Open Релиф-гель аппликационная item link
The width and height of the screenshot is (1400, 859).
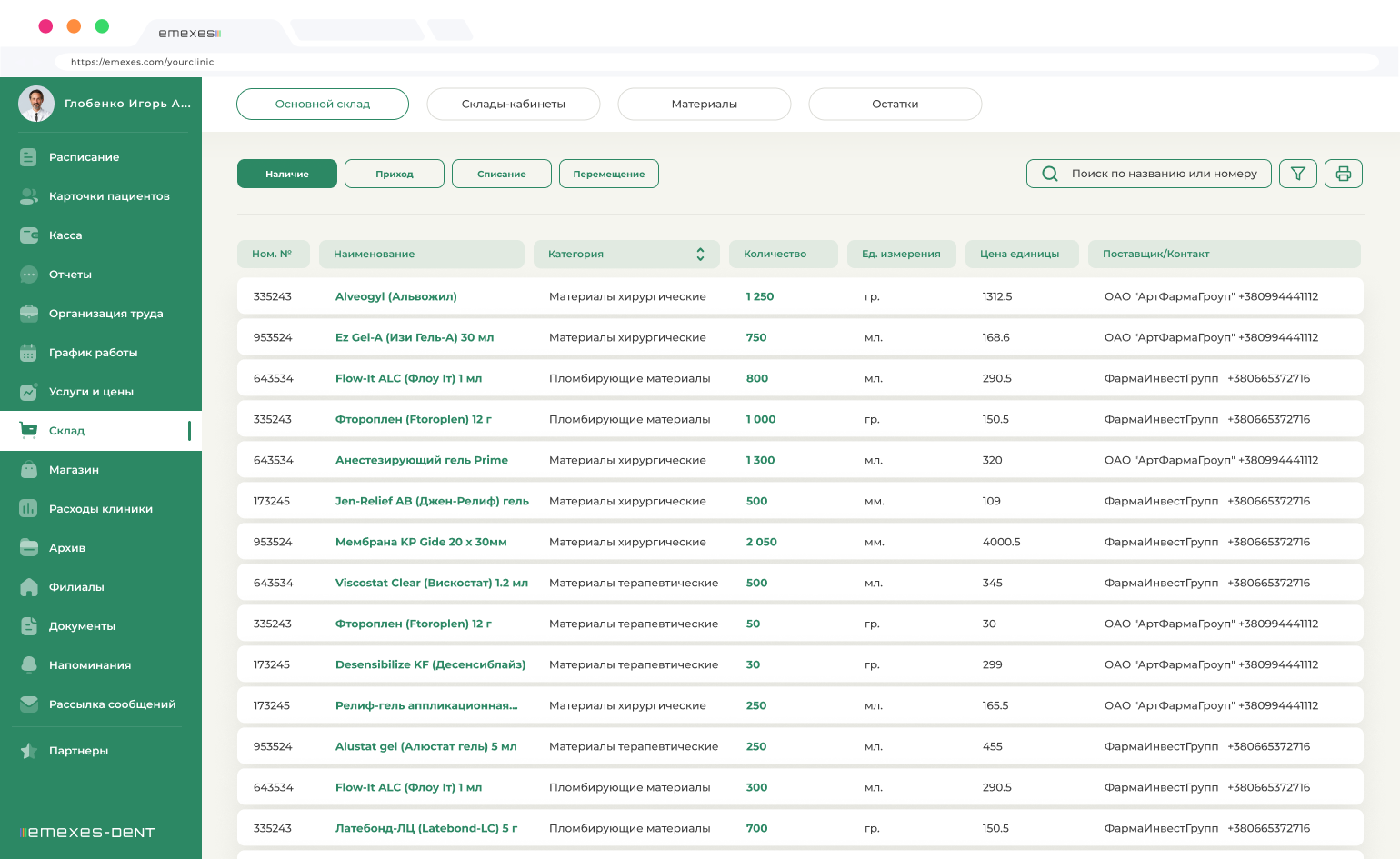[426, 705]
